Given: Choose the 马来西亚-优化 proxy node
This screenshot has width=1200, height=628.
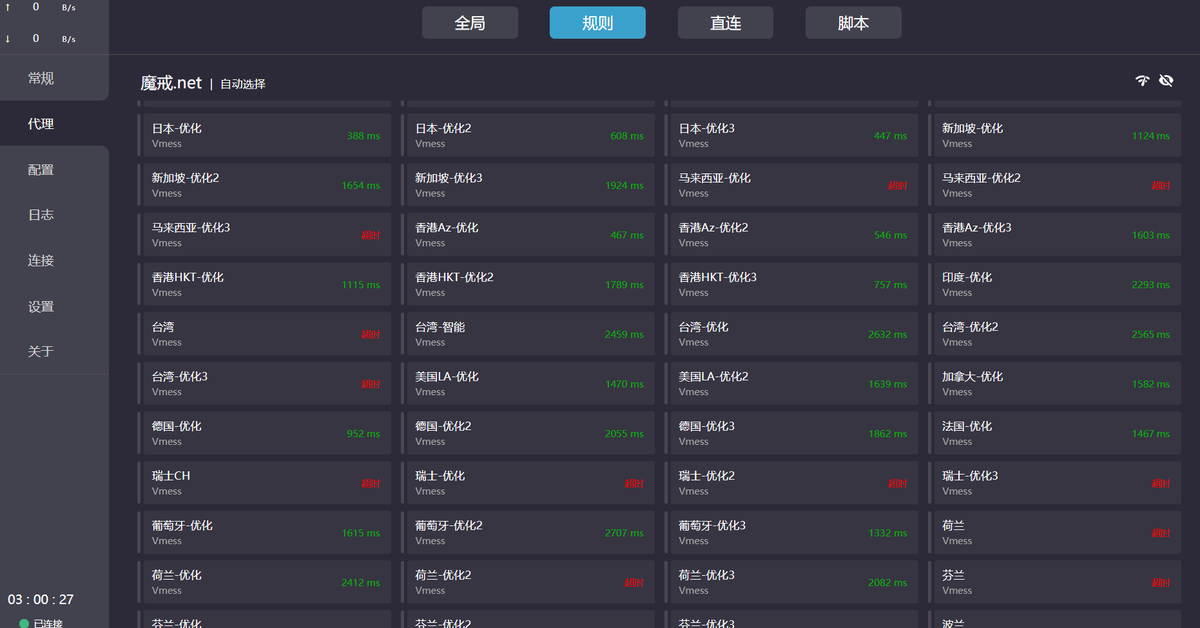Looking at the screenshot, I should tap(791, 185).
